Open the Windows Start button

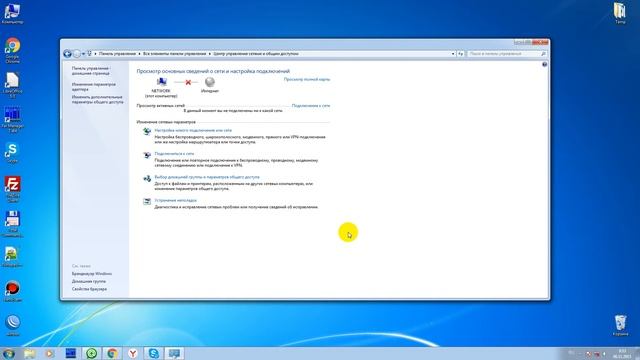click(x=9, y=353)
